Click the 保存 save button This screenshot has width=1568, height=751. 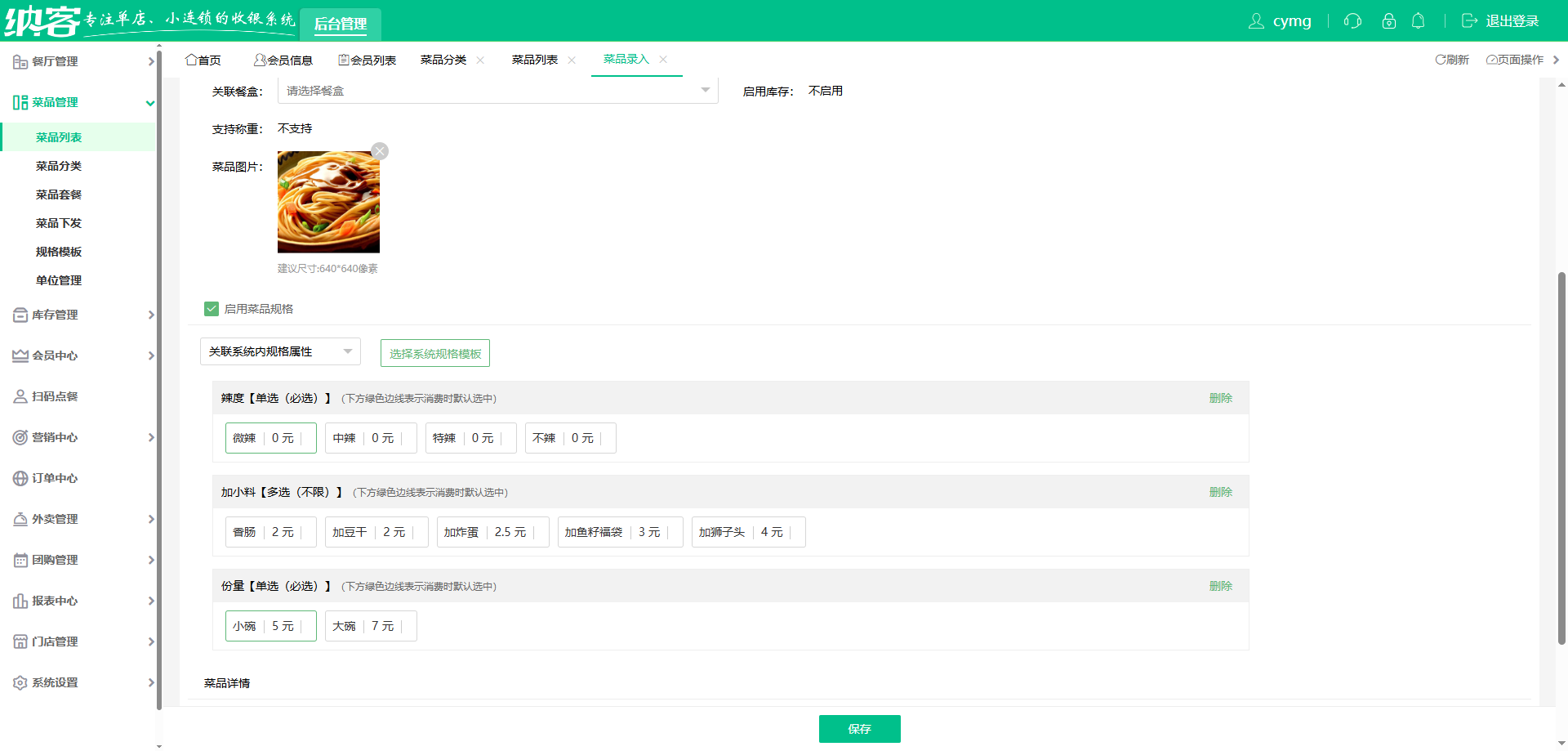[859, 729]
